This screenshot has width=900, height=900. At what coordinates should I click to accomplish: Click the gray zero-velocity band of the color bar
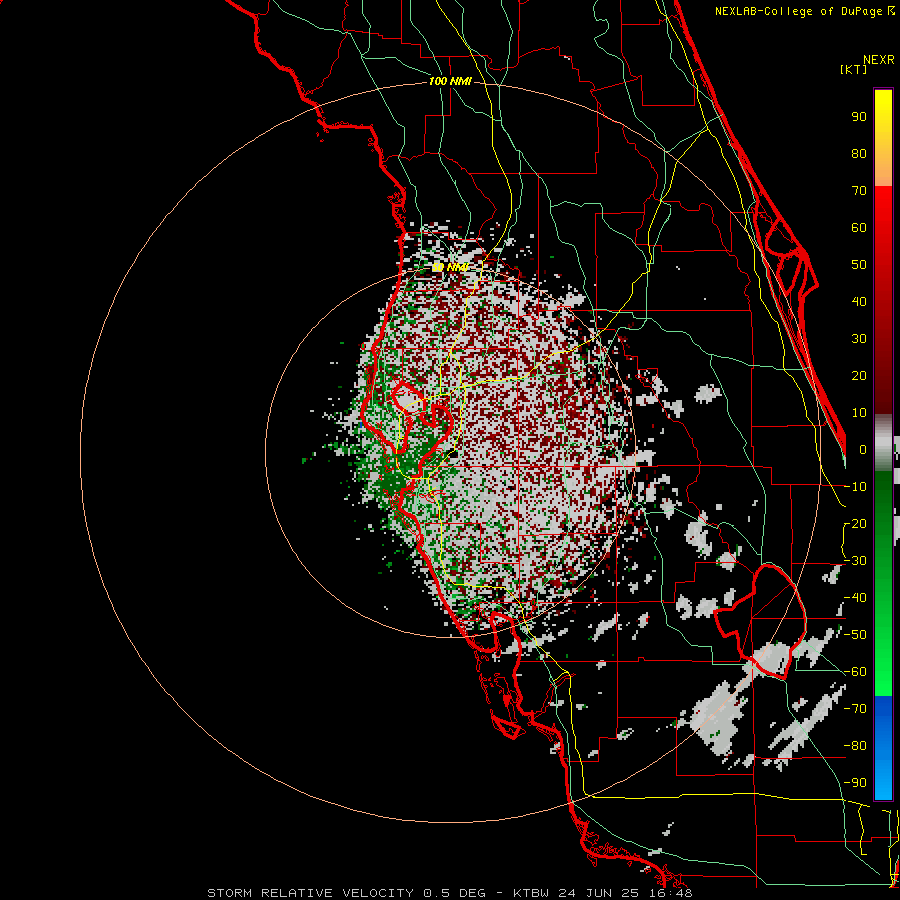pyautogui.click(x=883, y=442)
